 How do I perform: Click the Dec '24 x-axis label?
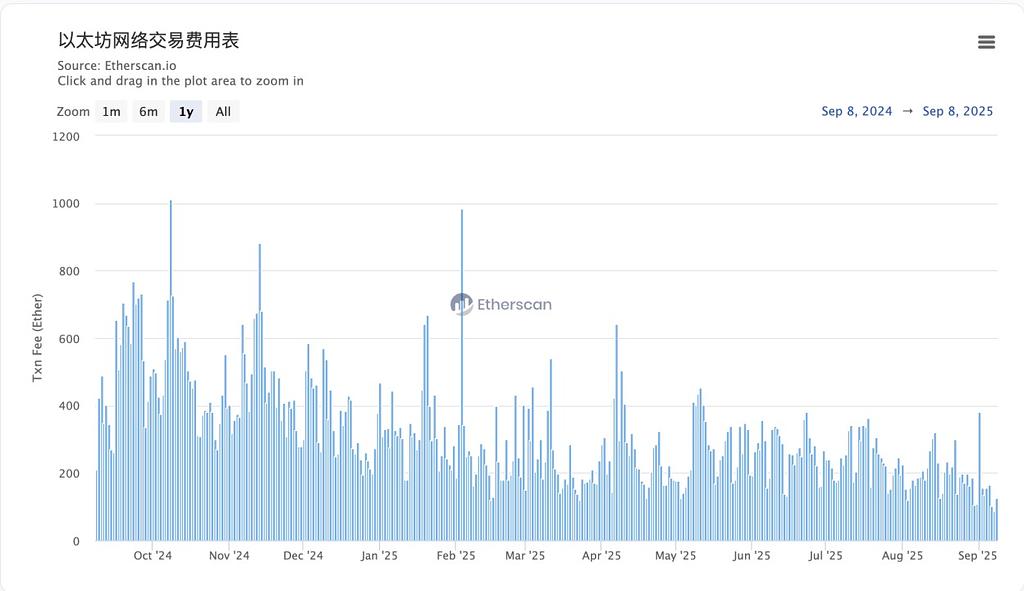click(303, 556)
